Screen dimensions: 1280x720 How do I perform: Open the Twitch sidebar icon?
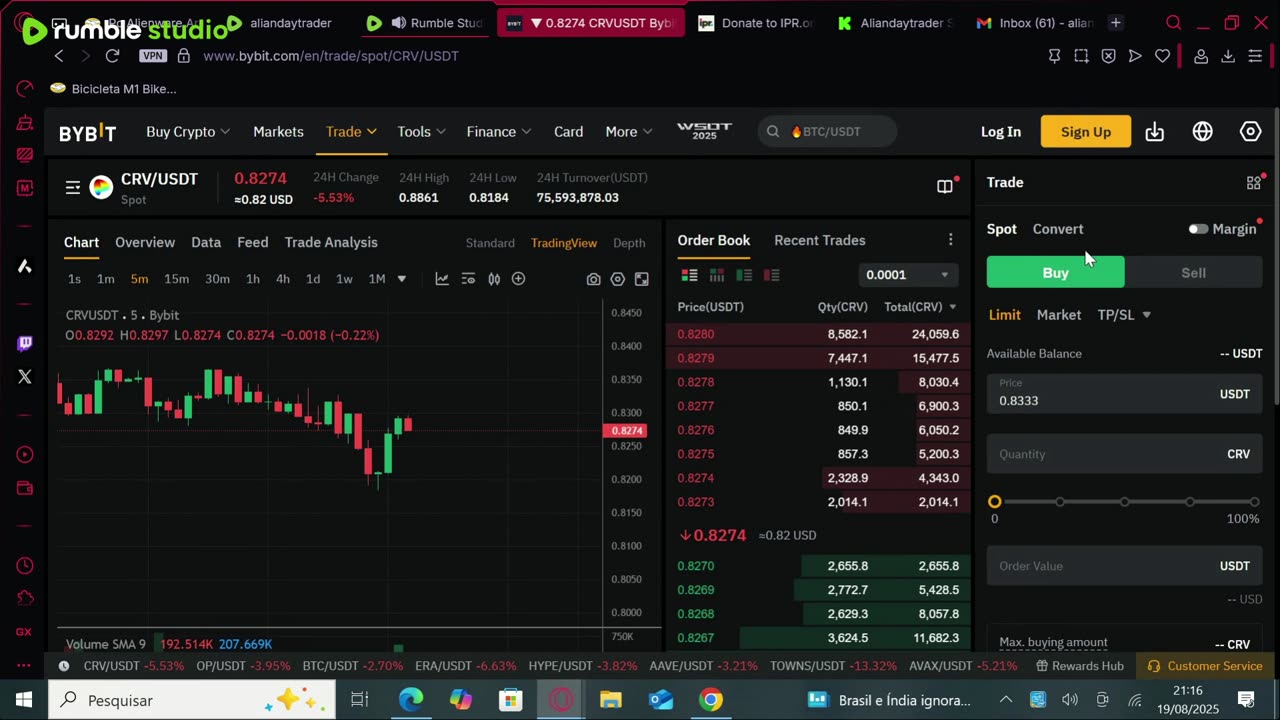25,343
